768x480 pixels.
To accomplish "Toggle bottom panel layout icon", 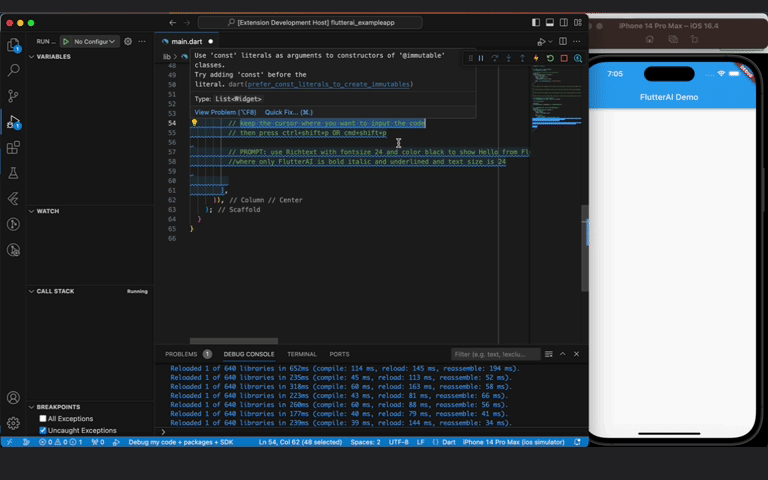I will click(550, 23).
